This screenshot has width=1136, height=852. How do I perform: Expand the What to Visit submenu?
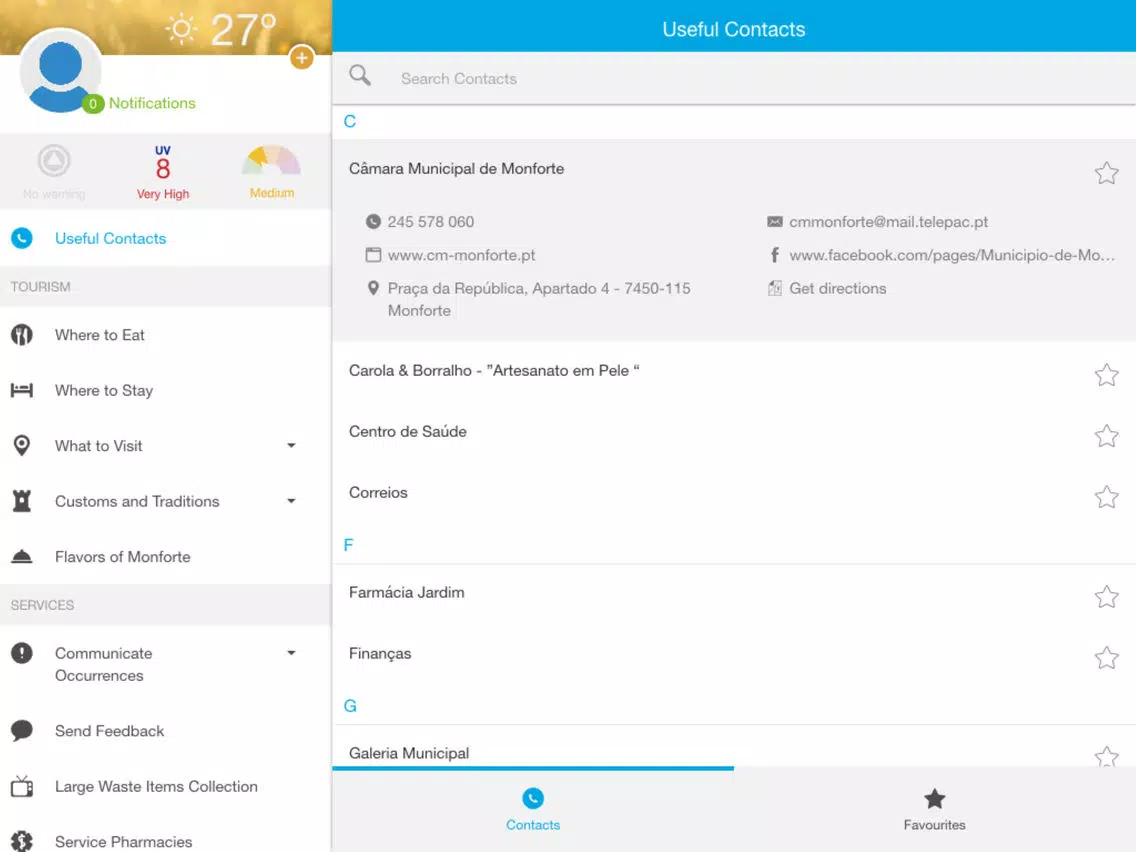(x=291, y=446)
